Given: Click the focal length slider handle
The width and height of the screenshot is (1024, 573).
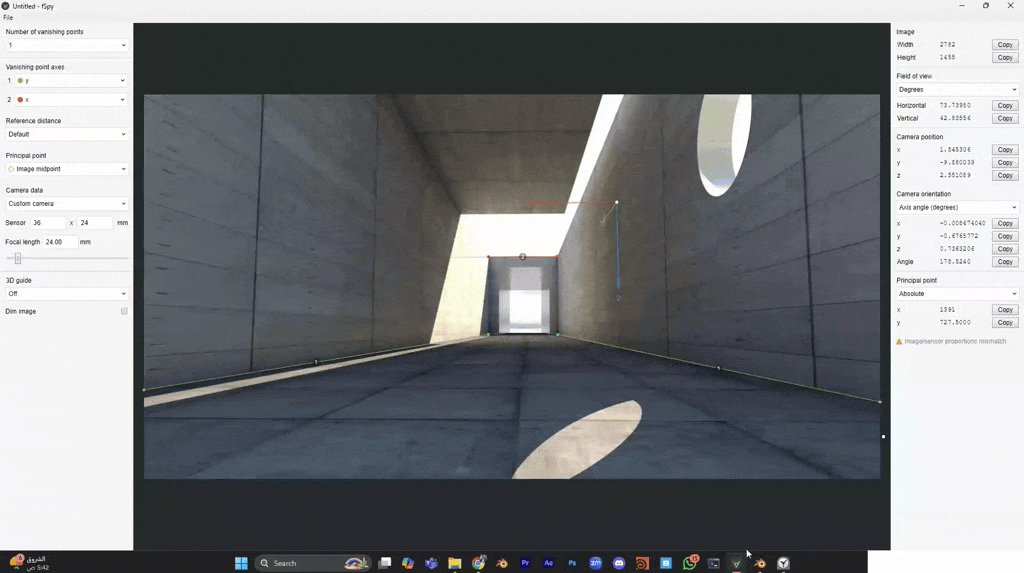Looking at the screenshot, I should [x=18, y=258].
